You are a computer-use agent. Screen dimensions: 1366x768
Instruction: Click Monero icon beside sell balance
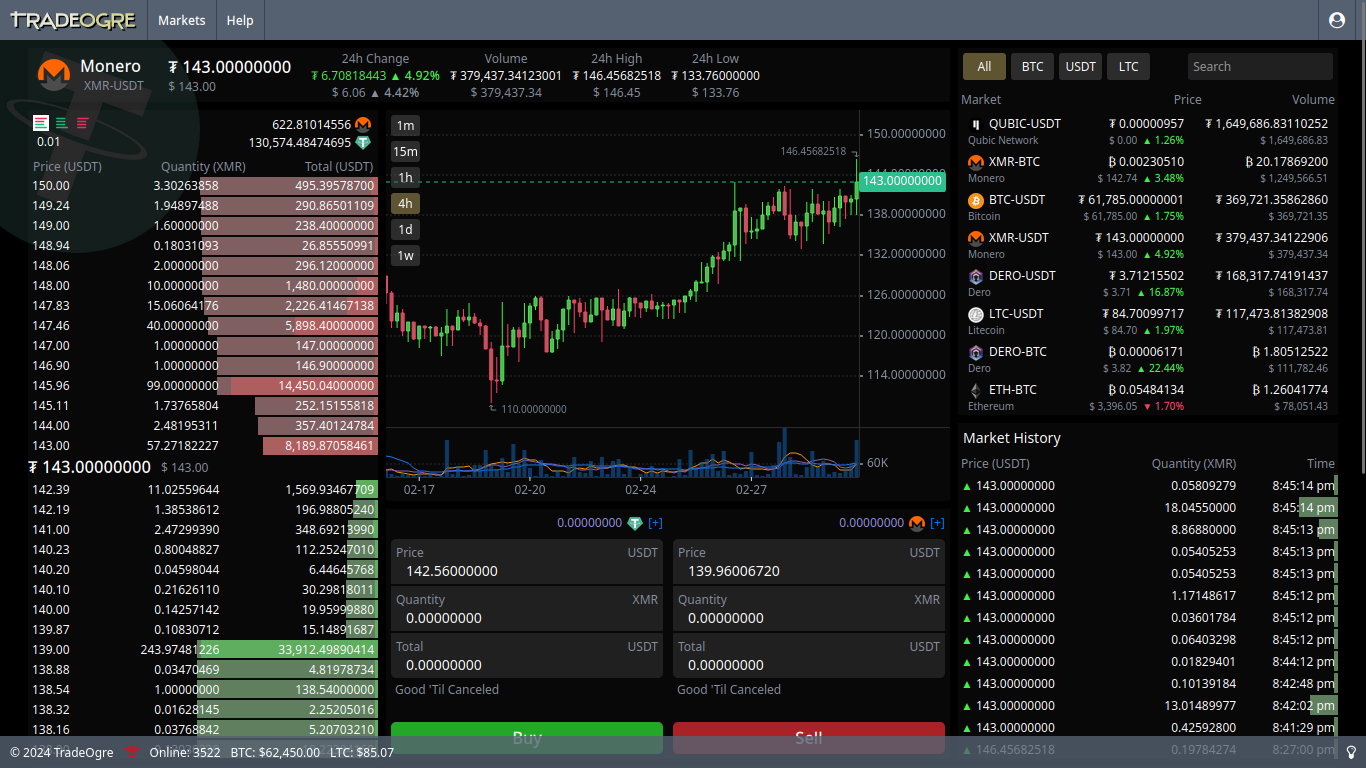pos(917,523)
